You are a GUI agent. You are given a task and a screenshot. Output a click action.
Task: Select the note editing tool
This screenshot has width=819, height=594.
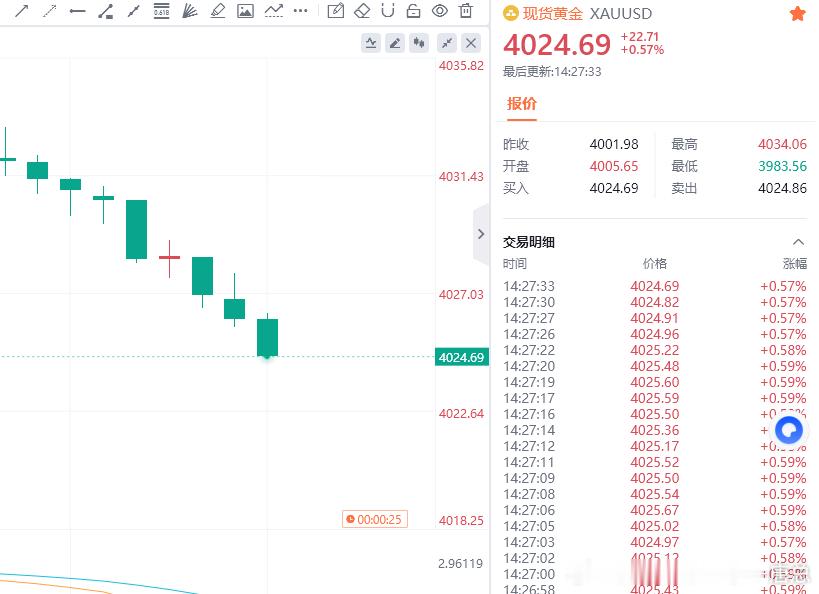(335, 11)
